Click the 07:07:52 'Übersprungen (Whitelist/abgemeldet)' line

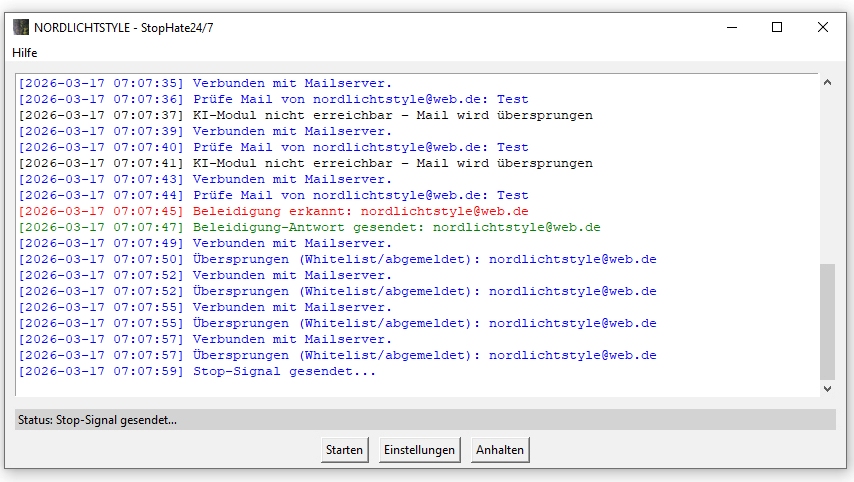[x=338, y=291]
